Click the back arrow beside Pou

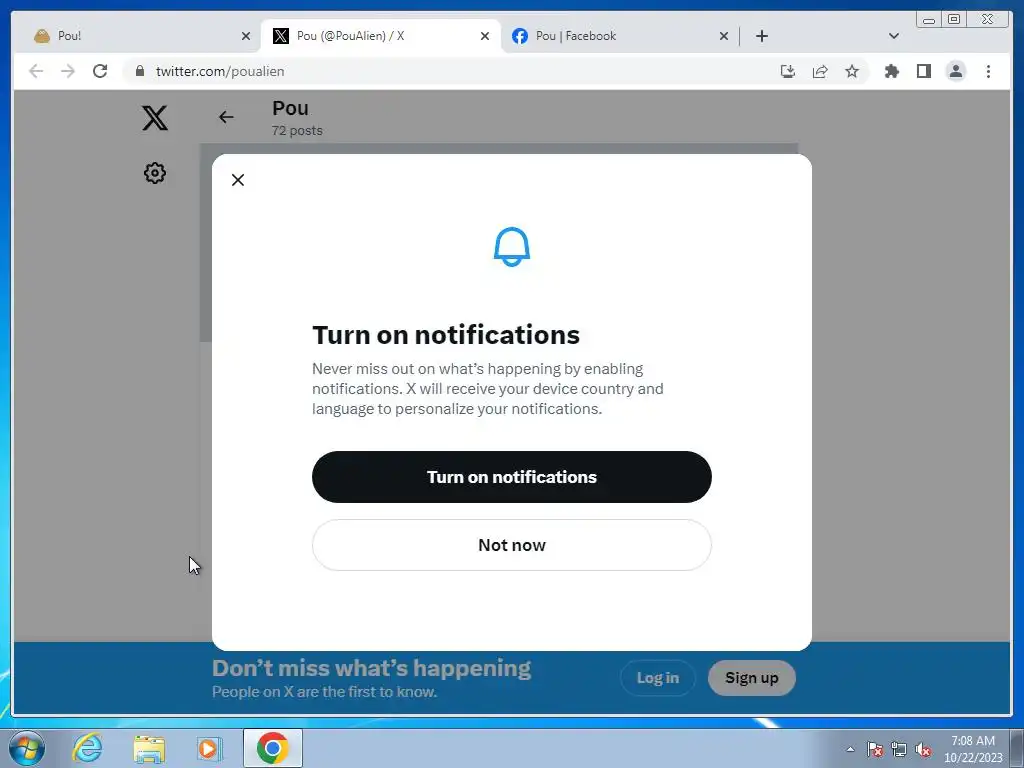click(x=226, y=117)
